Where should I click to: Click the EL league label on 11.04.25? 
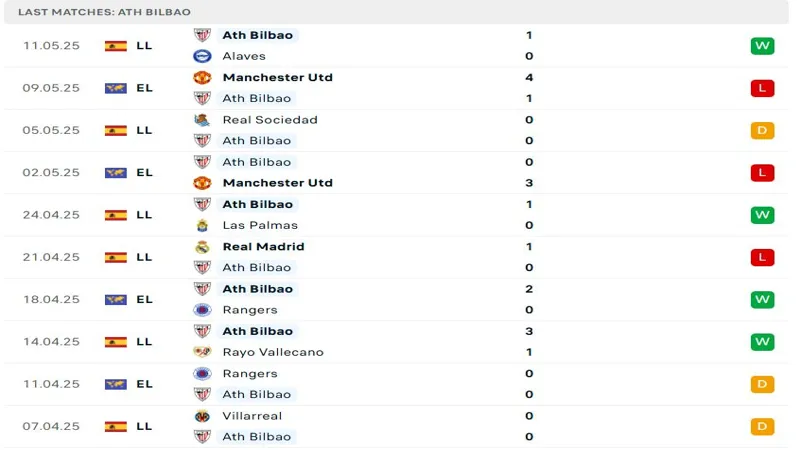point(144,384)
